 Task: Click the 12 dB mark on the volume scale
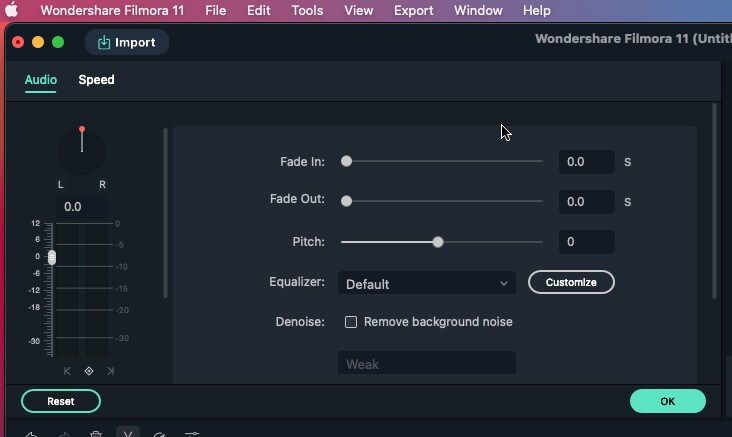(35, 224)
